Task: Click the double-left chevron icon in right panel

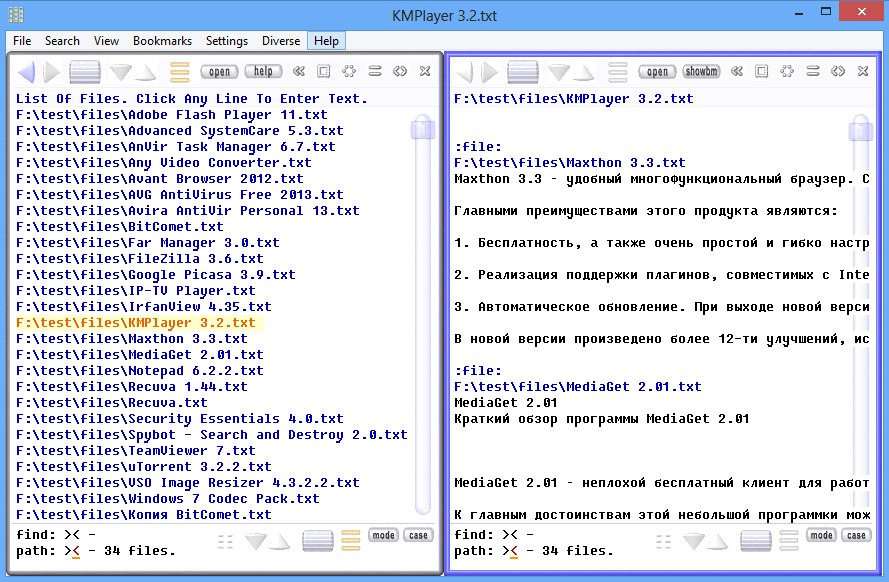Action: coord(736,72)
